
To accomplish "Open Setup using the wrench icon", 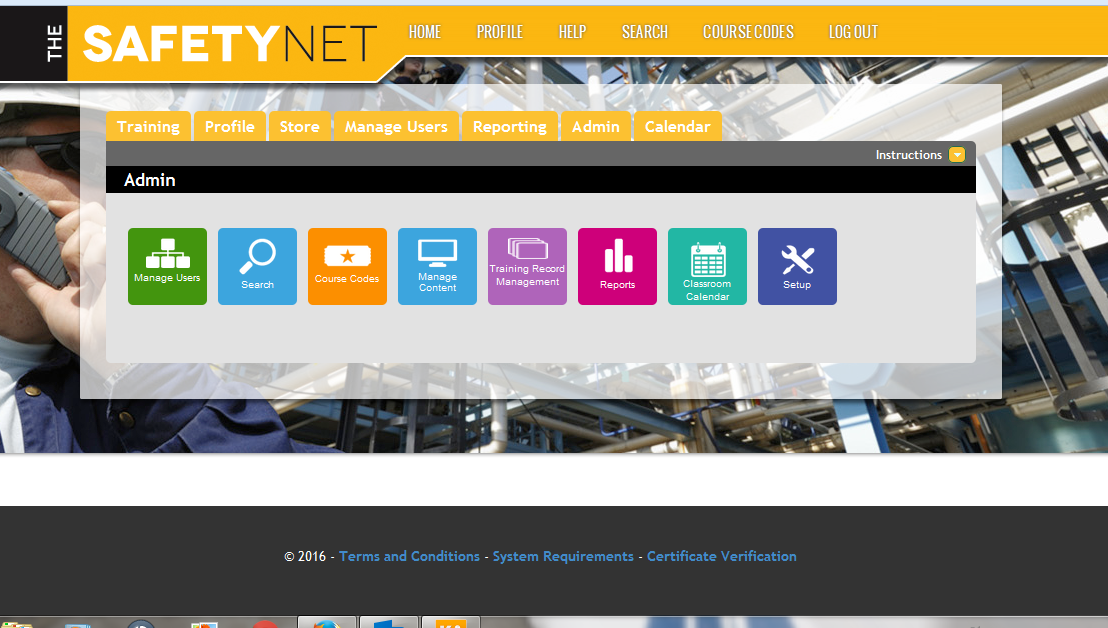I will (x=797, y=266).
